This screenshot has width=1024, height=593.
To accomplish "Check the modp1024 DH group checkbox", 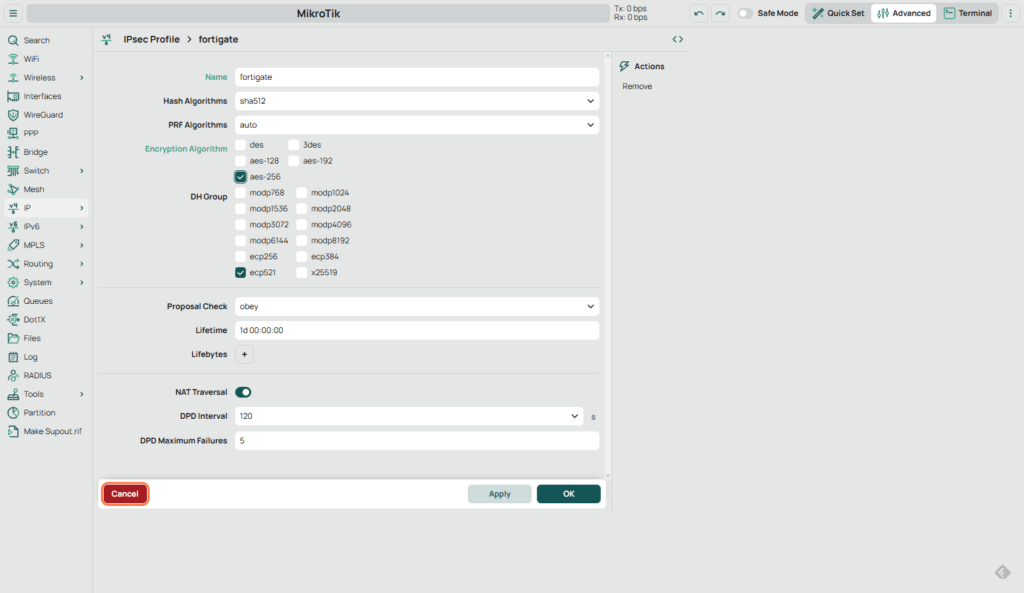I will tap(302, 193).
